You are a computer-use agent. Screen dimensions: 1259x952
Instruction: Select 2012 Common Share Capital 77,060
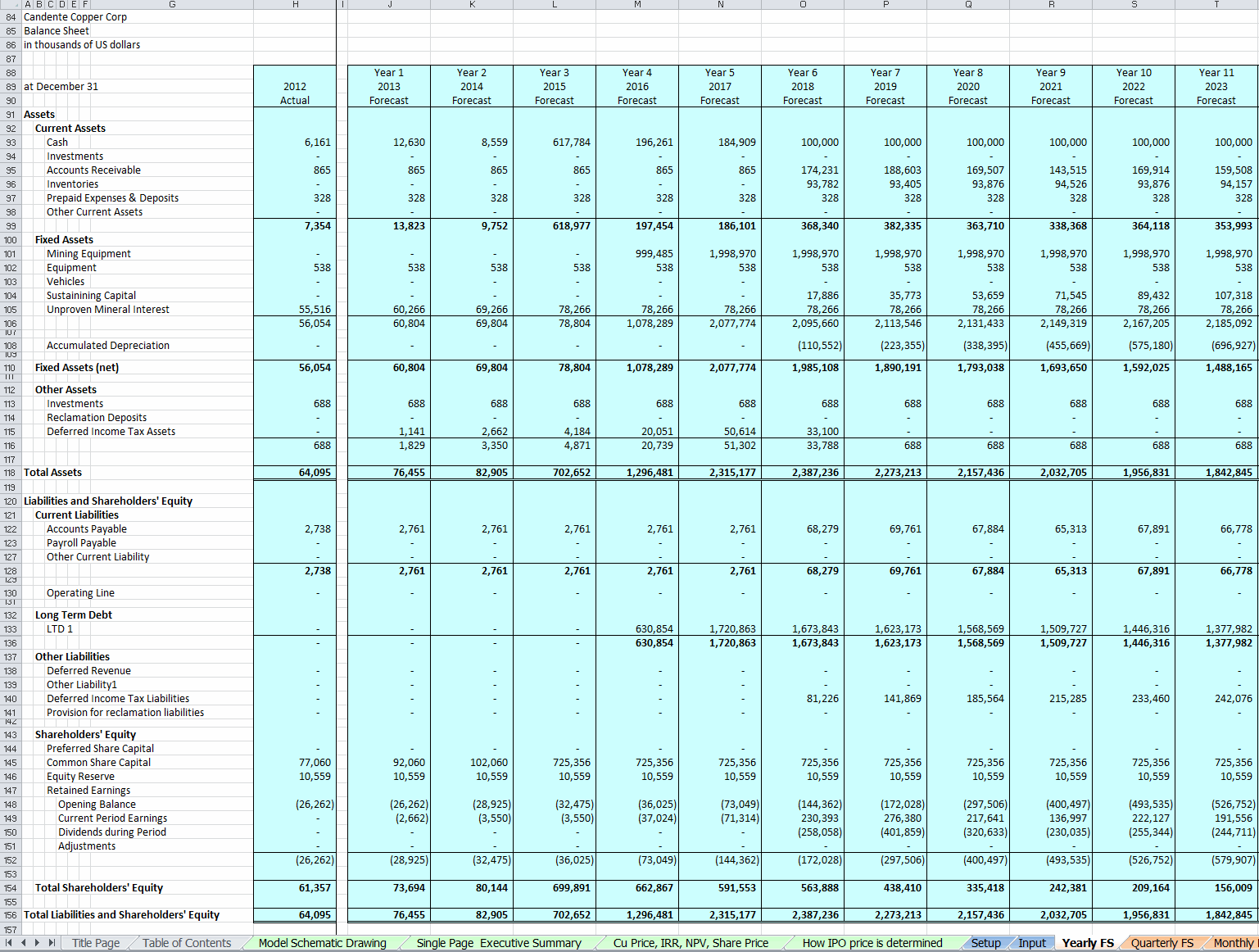click(x=295, y=763)
